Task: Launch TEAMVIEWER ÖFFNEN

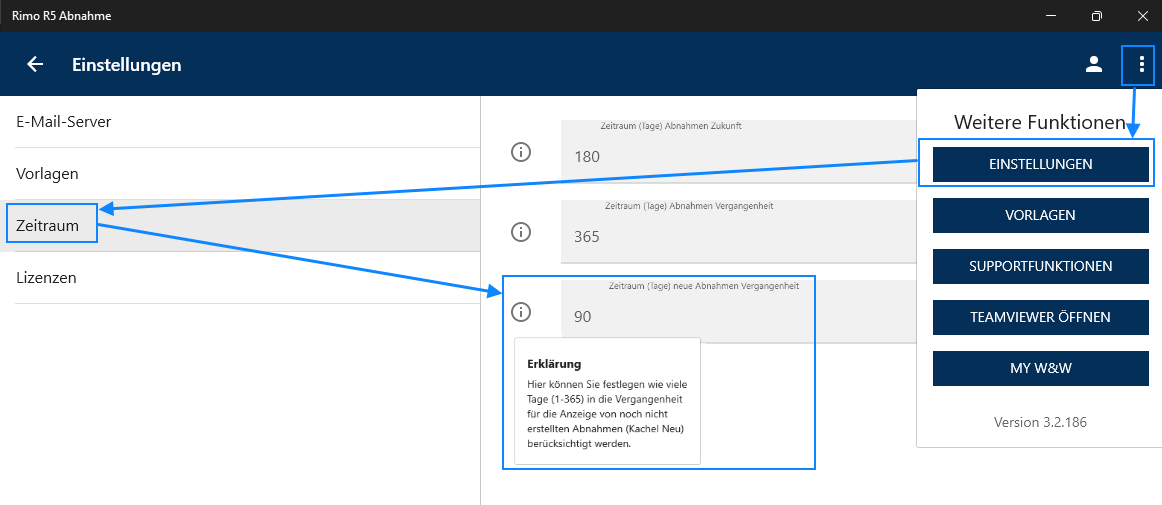Action: [x=1040, y=317]
